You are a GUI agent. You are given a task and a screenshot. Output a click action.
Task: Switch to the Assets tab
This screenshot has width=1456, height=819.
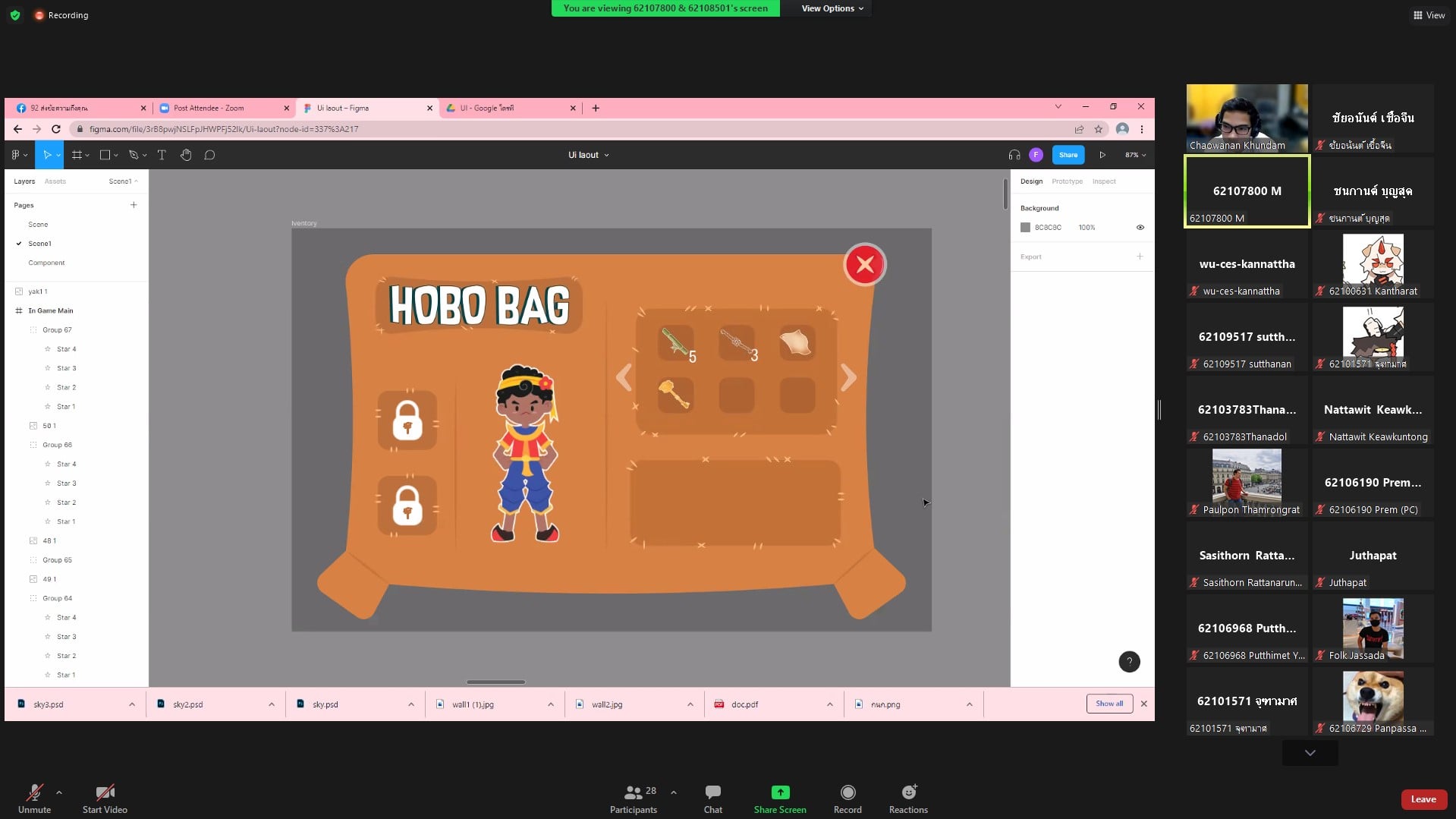[x=55, y=181]
